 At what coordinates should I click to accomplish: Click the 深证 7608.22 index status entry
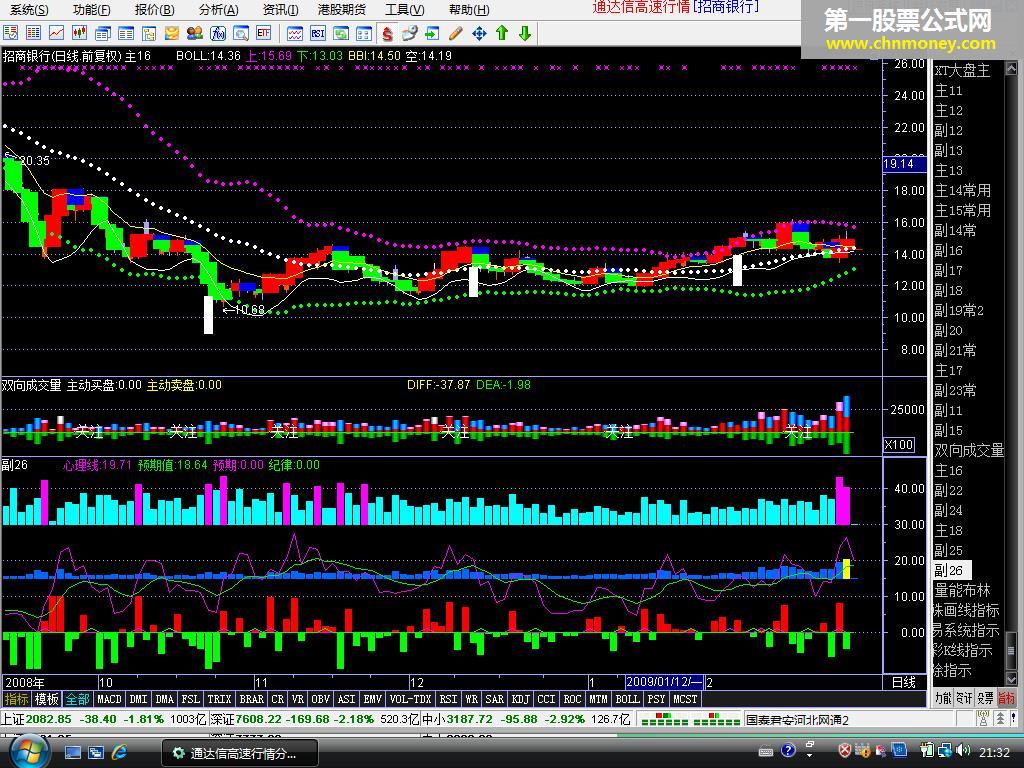(314, 719)
